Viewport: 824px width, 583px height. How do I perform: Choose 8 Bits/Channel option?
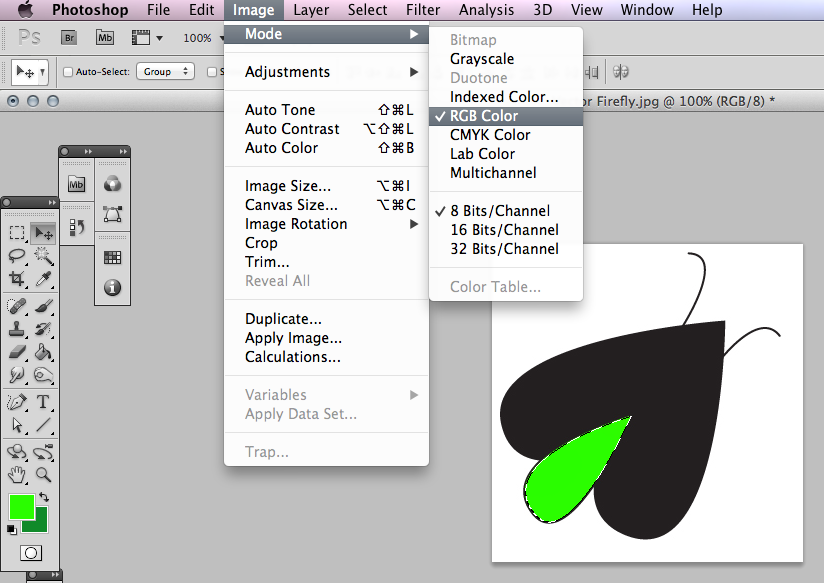point(504,211)
